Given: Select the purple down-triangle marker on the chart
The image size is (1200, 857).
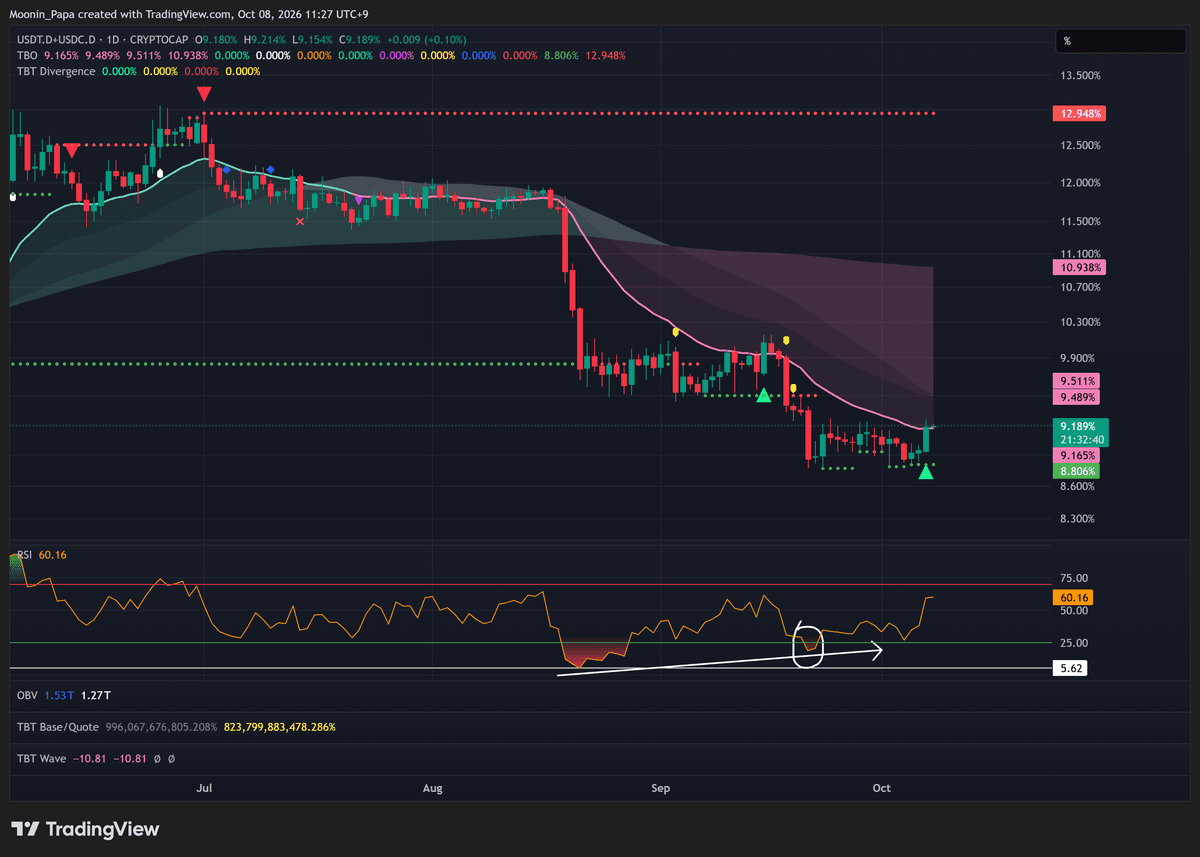Looking at the screenshot, I should pos(358,201).
